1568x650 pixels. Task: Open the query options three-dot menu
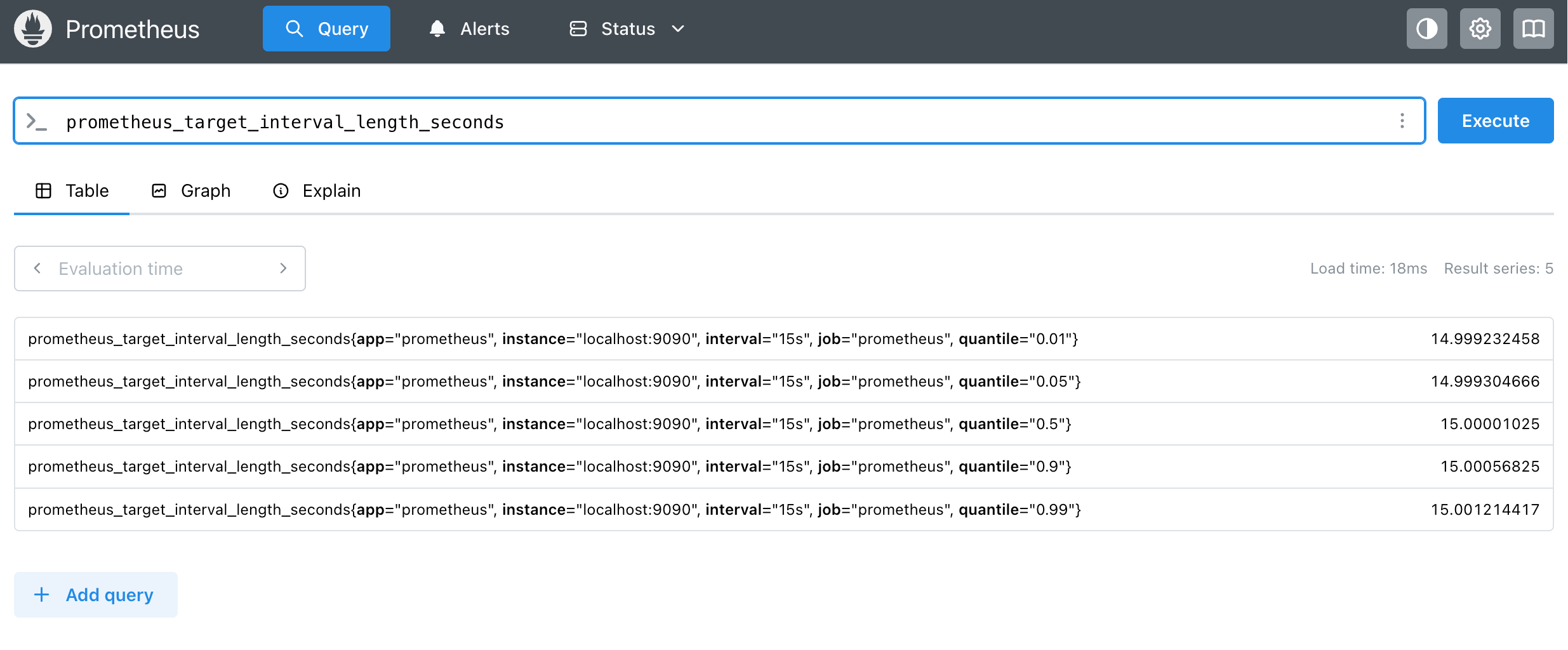coord(1402,121)
